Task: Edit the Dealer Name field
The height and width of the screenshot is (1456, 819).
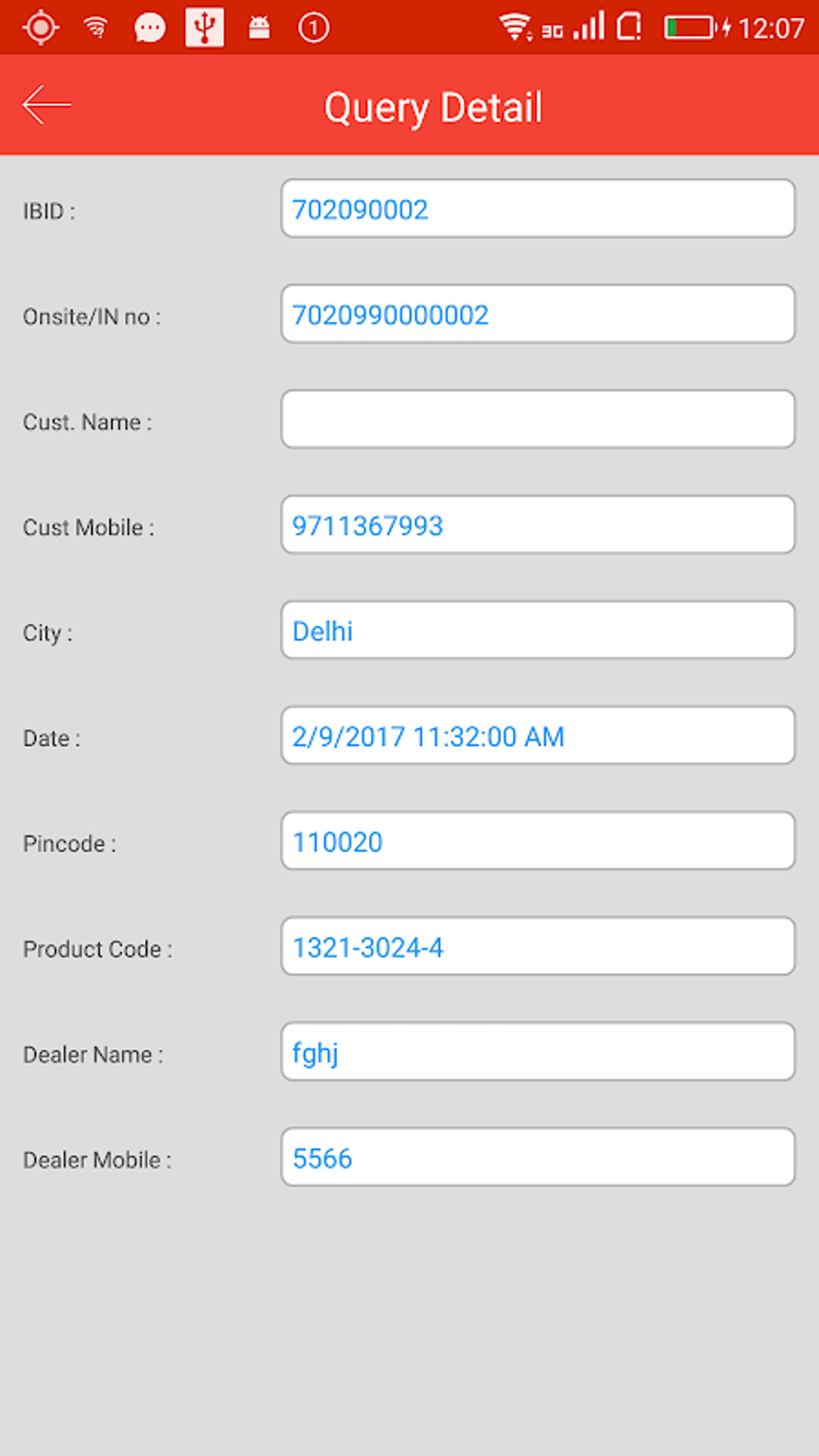Action: tap(537, 1052)
